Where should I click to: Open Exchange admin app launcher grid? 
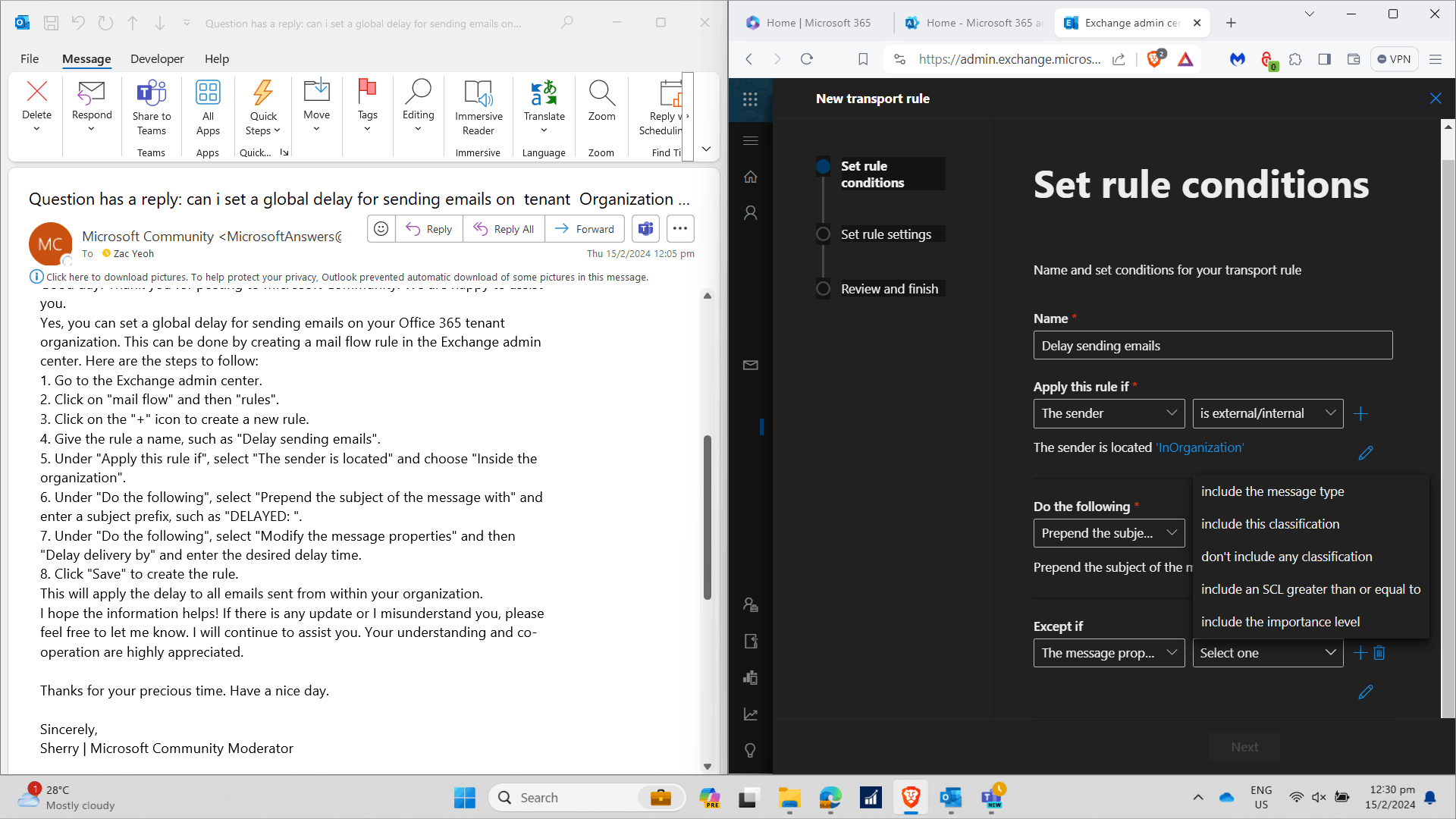click(x=750, y=99)
